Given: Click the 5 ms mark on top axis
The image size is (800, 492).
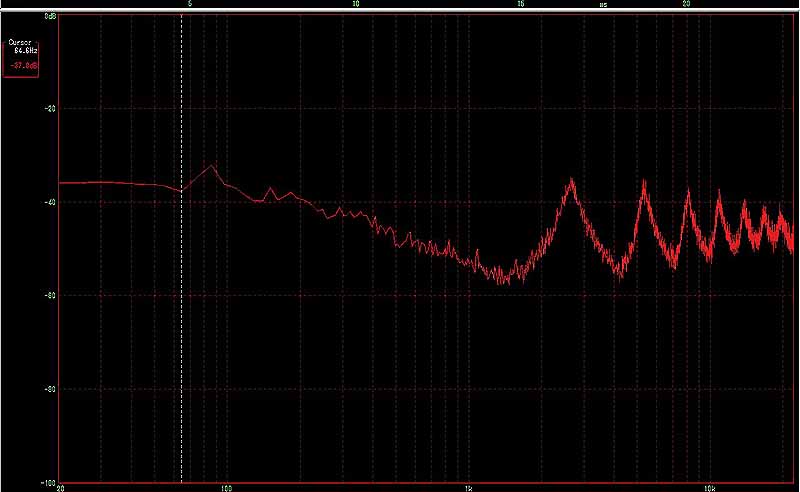Looking at the screenshot, I should 190,5.
